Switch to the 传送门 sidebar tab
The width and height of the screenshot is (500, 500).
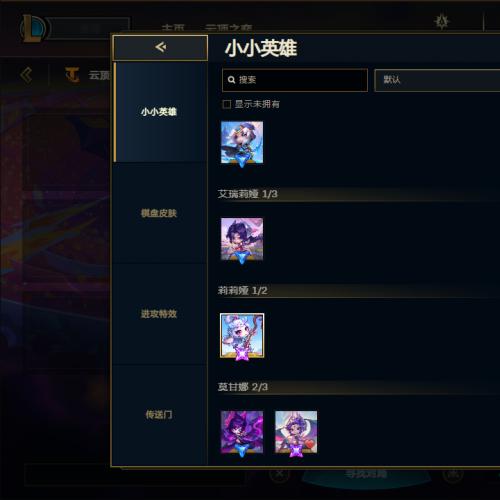coord(159,415)
